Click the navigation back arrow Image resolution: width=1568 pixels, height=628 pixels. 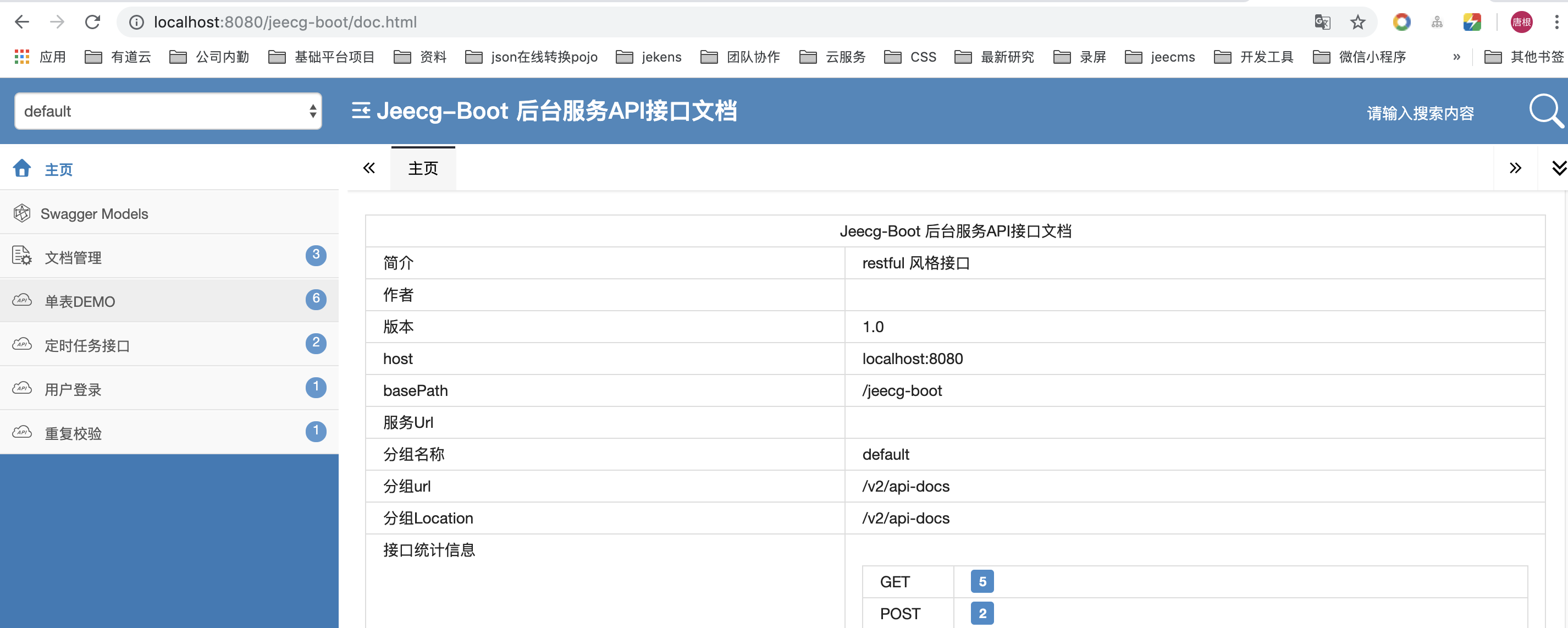[22, 22]
